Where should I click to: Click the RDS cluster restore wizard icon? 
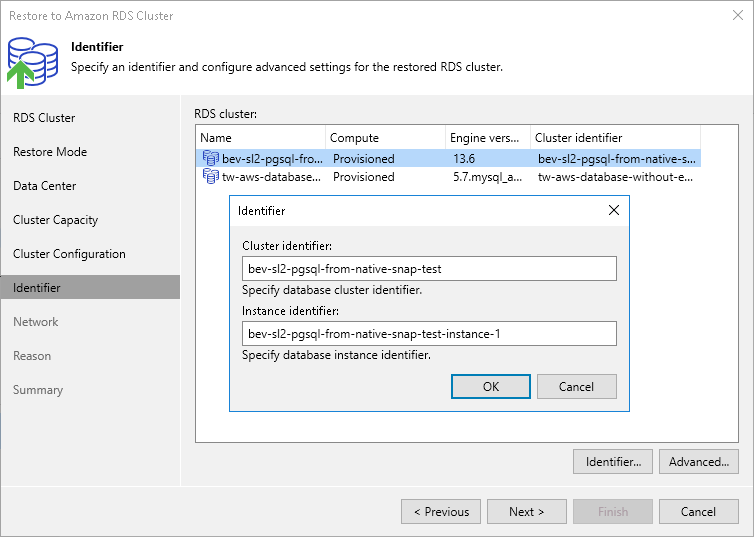[32, 59]
